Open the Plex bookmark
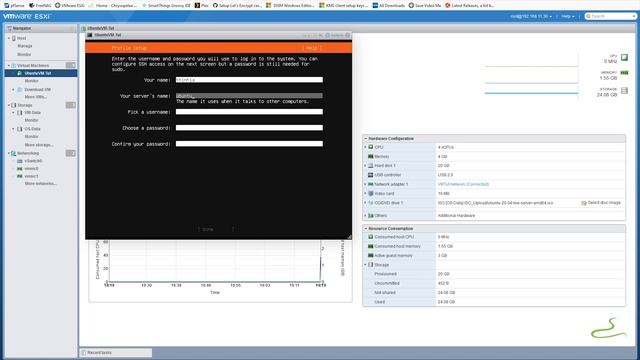 [202, 5]
